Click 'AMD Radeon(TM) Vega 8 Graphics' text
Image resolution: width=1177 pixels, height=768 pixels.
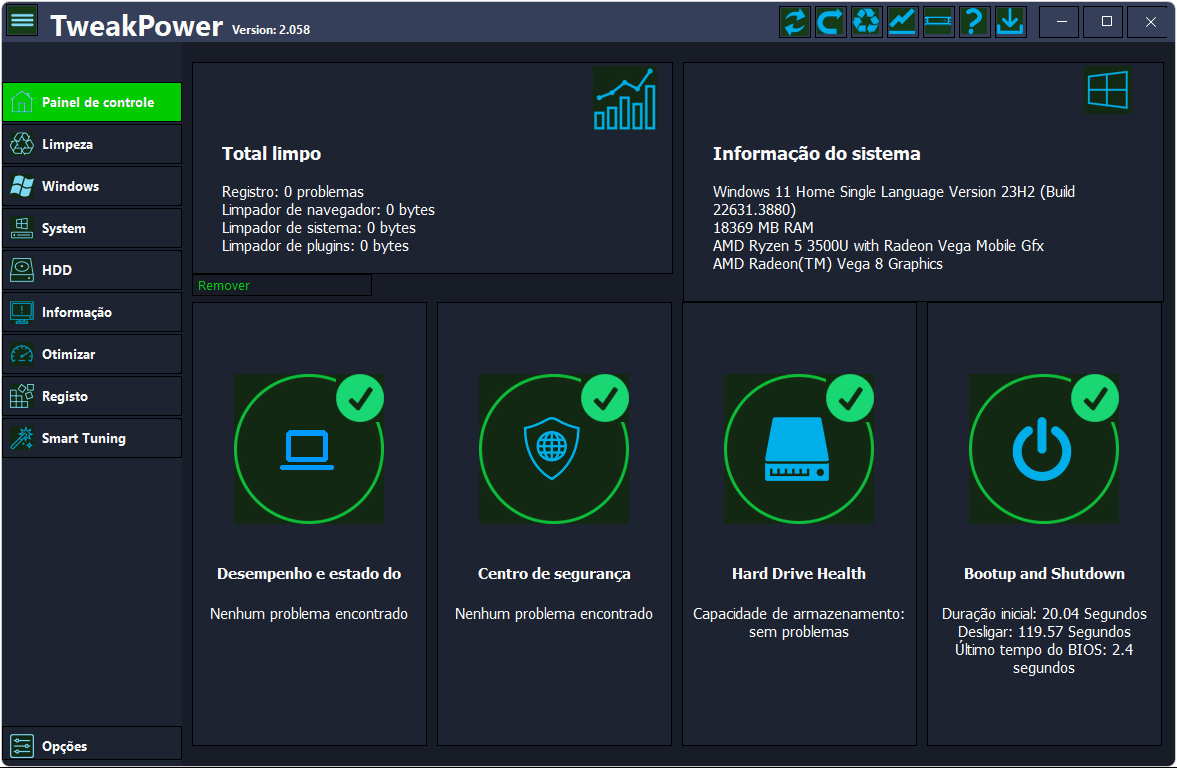pyautogui.click(x=828, y=264)
